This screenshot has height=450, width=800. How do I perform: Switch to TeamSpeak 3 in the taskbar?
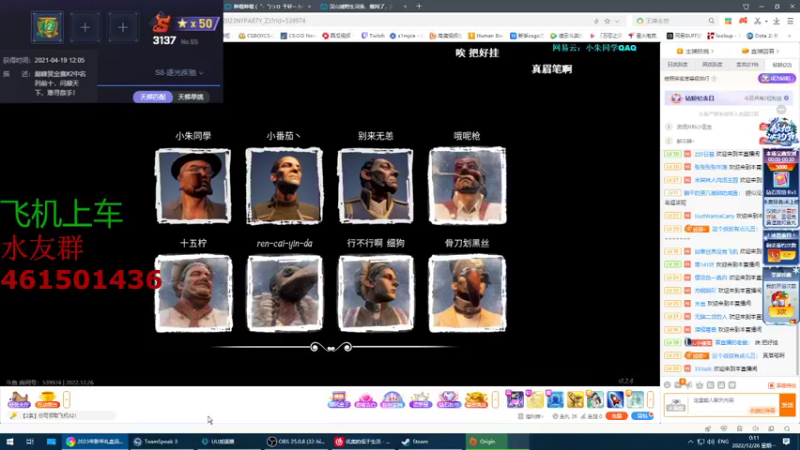click(161, 441)
